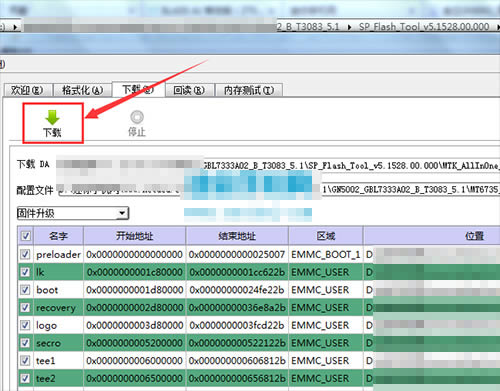The width and height of the screenshot is (500, 391).
Task: Uncheck the preloader partition checkbox
Action: coord(25,254)
